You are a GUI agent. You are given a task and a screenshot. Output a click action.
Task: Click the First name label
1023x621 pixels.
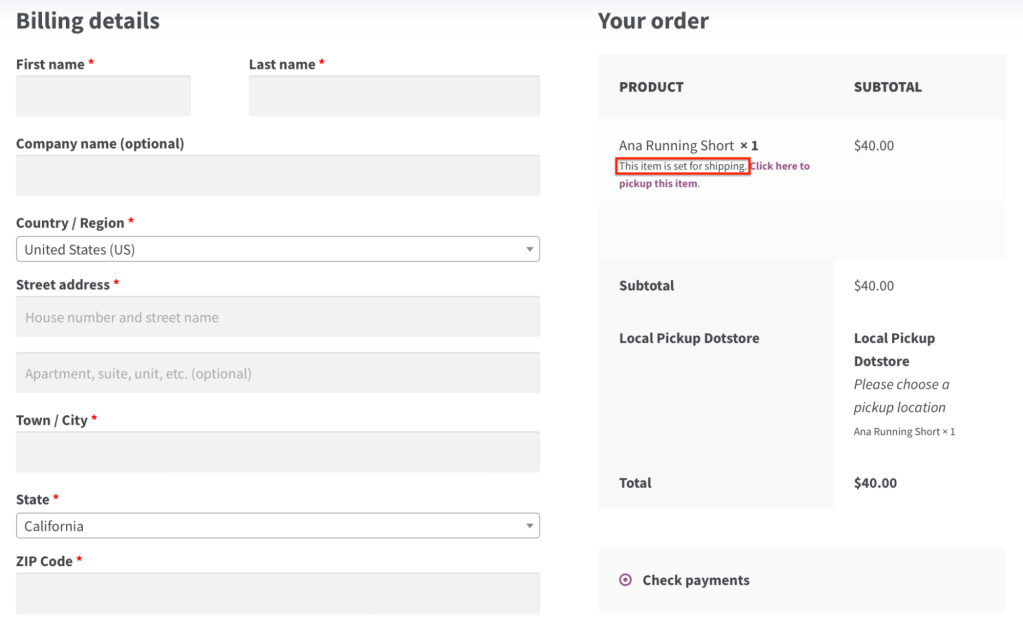50,64
